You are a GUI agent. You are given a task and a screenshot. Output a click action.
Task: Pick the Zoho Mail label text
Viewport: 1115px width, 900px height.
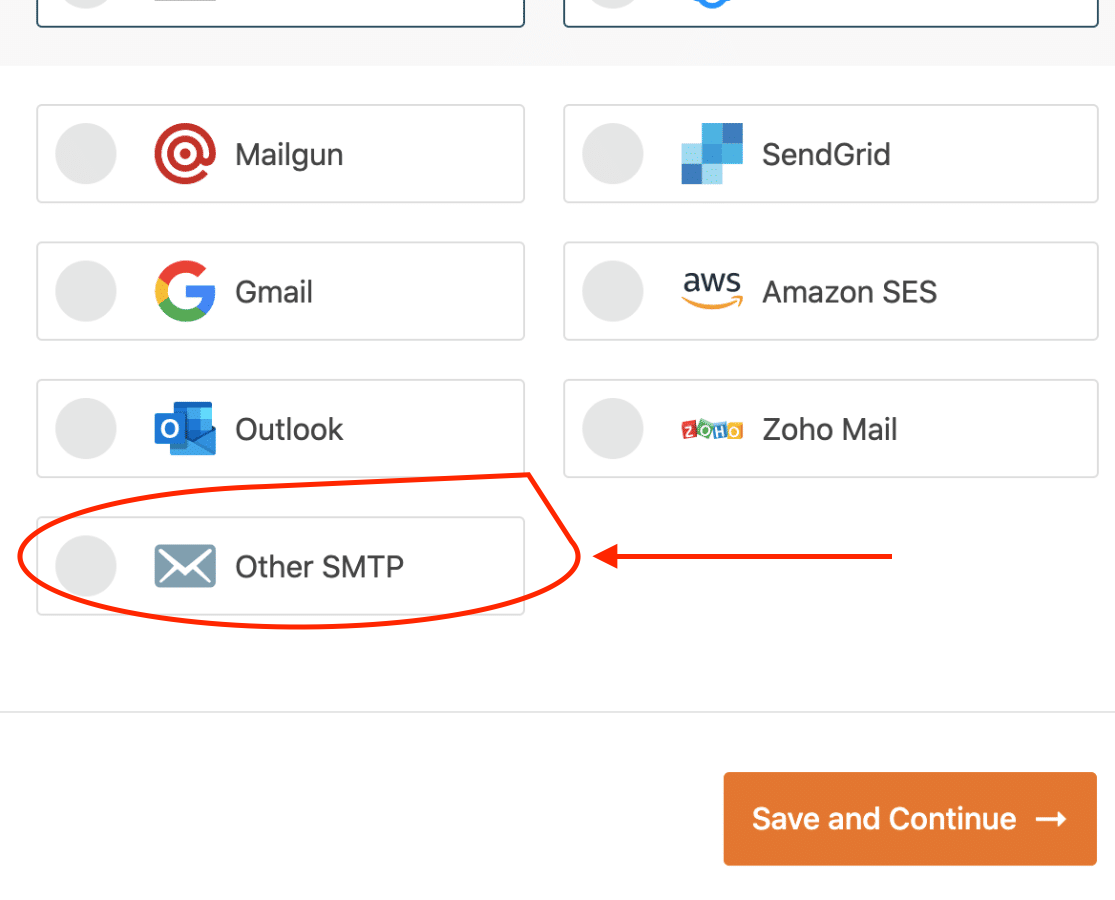click(829, 429)
